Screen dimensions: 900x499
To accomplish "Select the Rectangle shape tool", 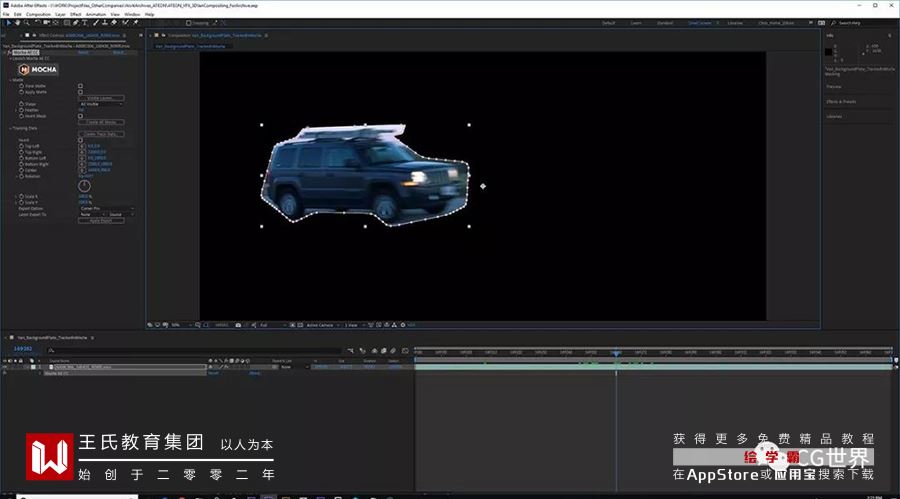I will coord(67,22).
